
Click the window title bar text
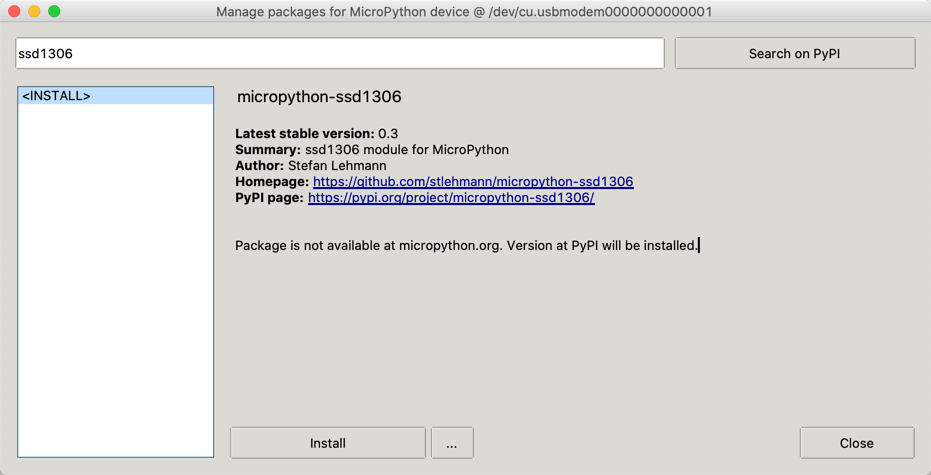click(464, 11)
